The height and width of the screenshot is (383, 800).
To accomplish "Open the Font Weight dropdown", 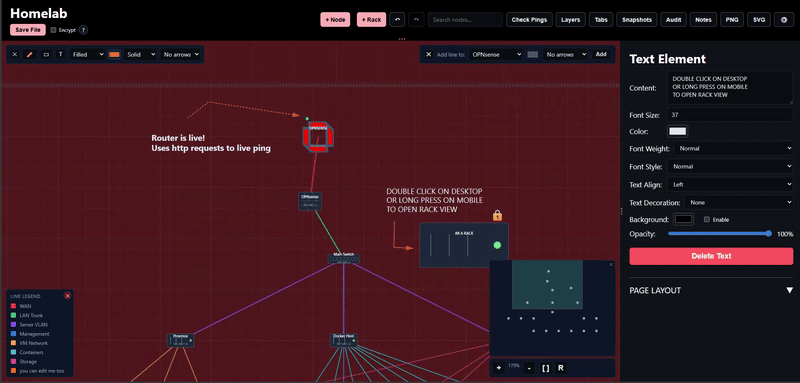I will coord(733,149).
